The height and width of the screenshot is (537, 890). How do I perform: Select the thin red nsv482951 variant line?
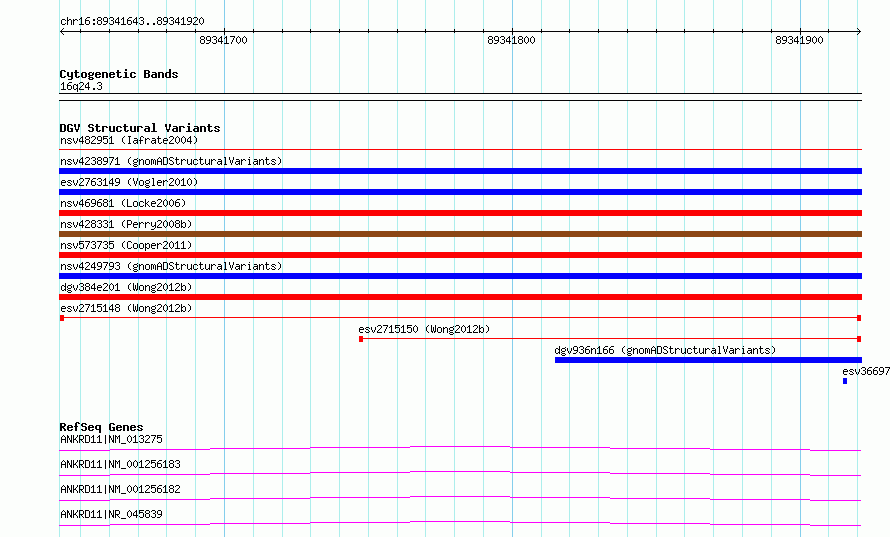click(460, 149)
